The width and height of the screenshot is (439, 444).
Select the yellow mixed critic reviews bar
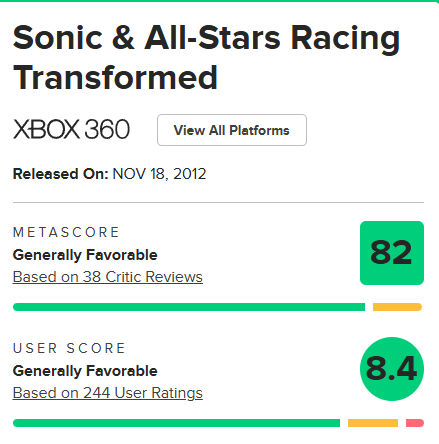click(x=397, y=307)
